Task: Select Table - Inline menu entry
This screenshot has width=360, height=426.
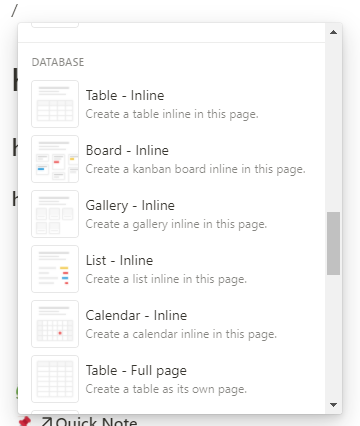Action: (x=171, y=104)
